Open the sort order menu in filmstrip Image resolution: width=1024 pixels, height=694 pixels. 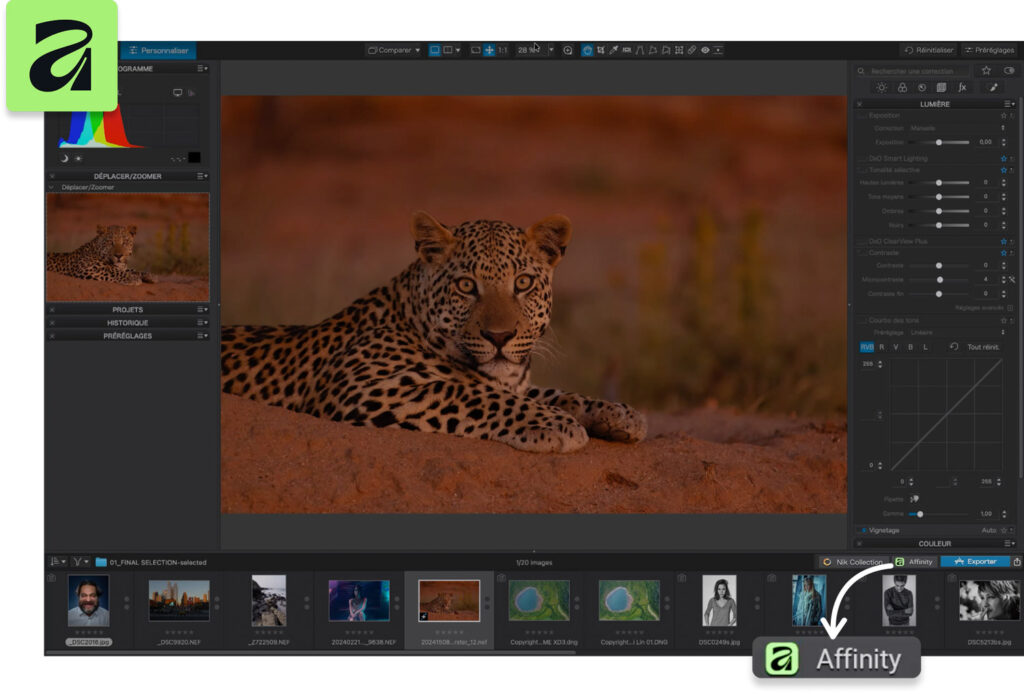click(x=57, y=561)
